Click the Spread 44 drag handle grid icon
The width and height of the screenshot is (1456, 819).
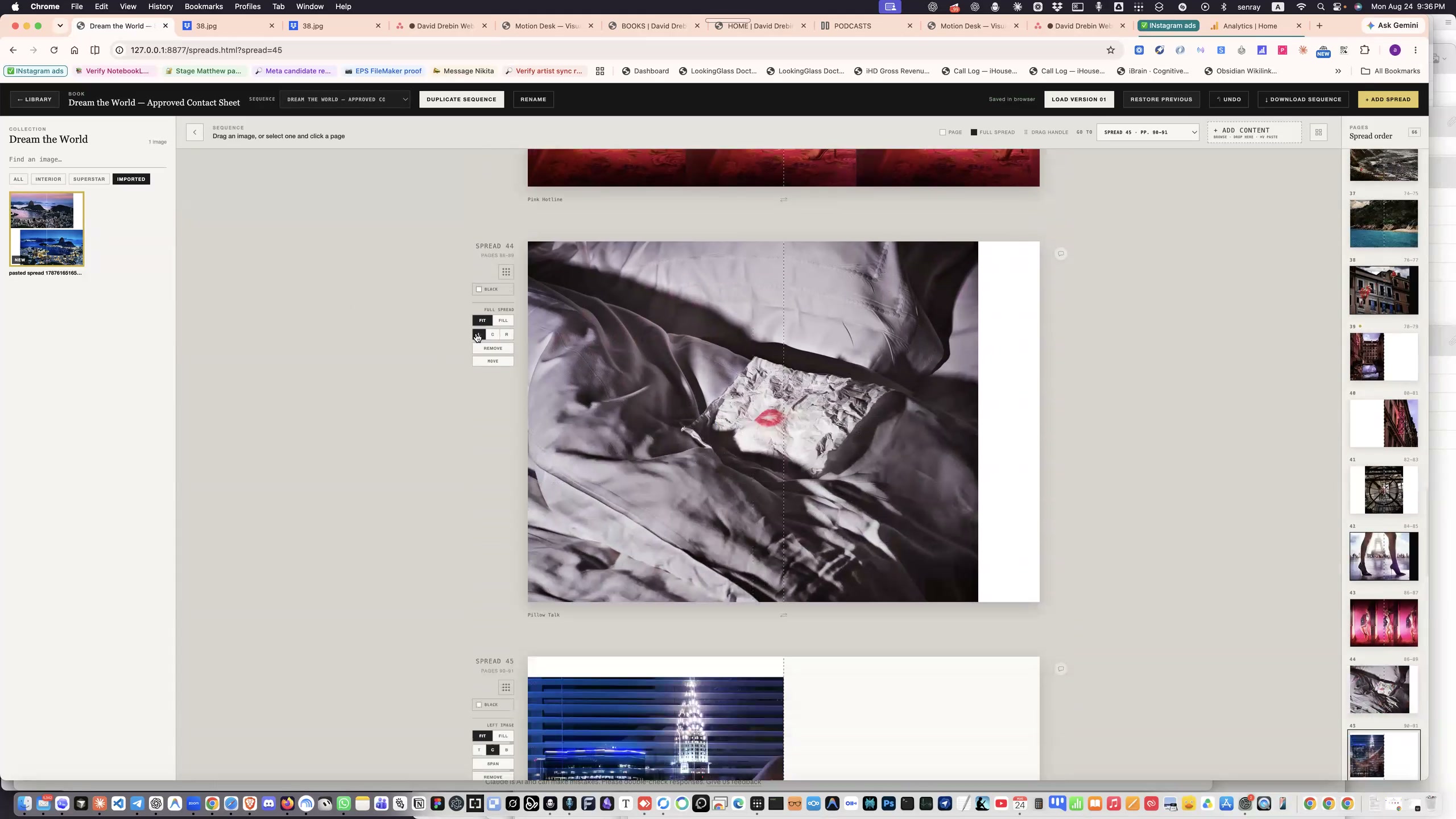point(506,272)
